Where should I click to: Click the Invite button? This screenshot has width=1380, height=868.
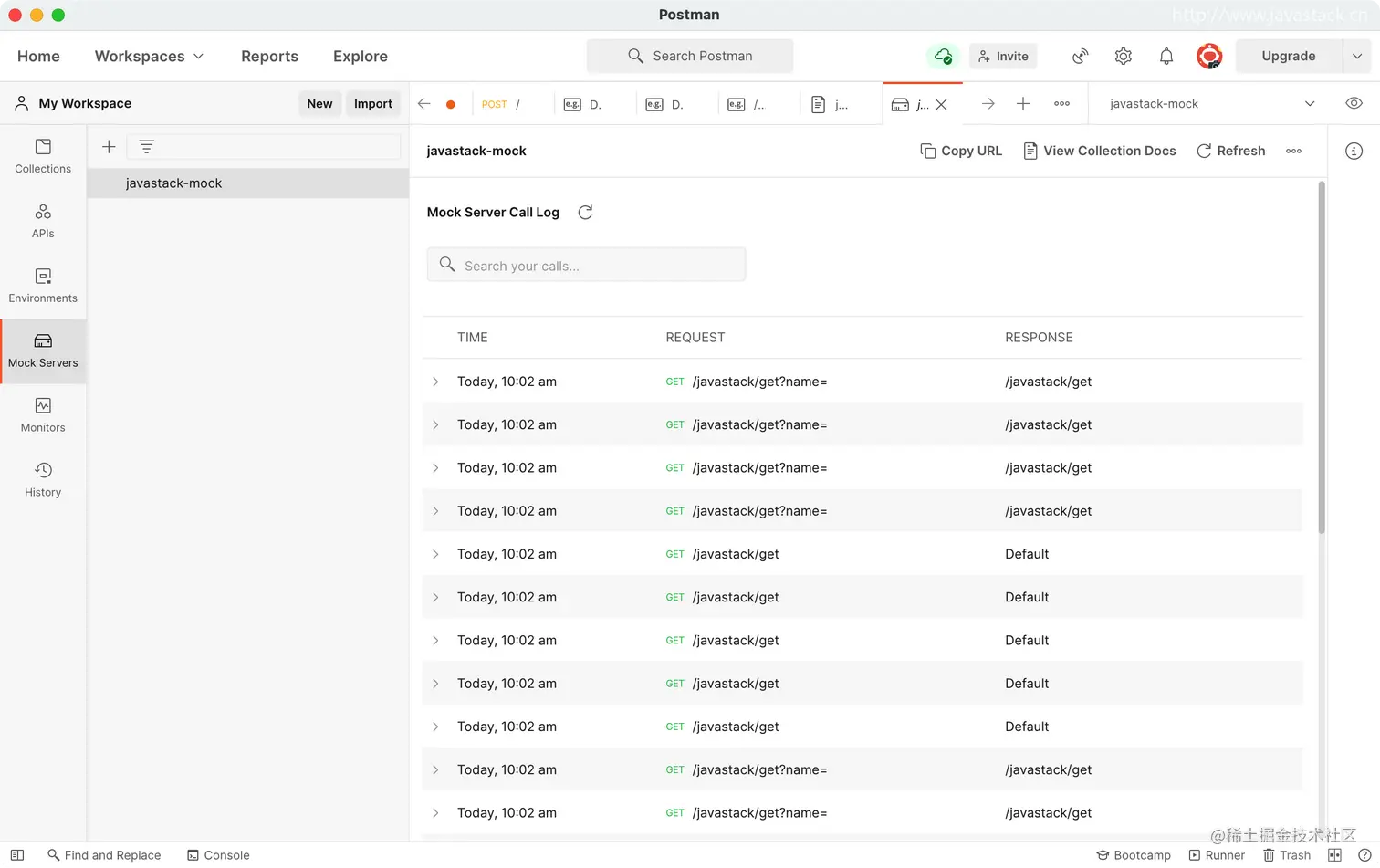1003,56
